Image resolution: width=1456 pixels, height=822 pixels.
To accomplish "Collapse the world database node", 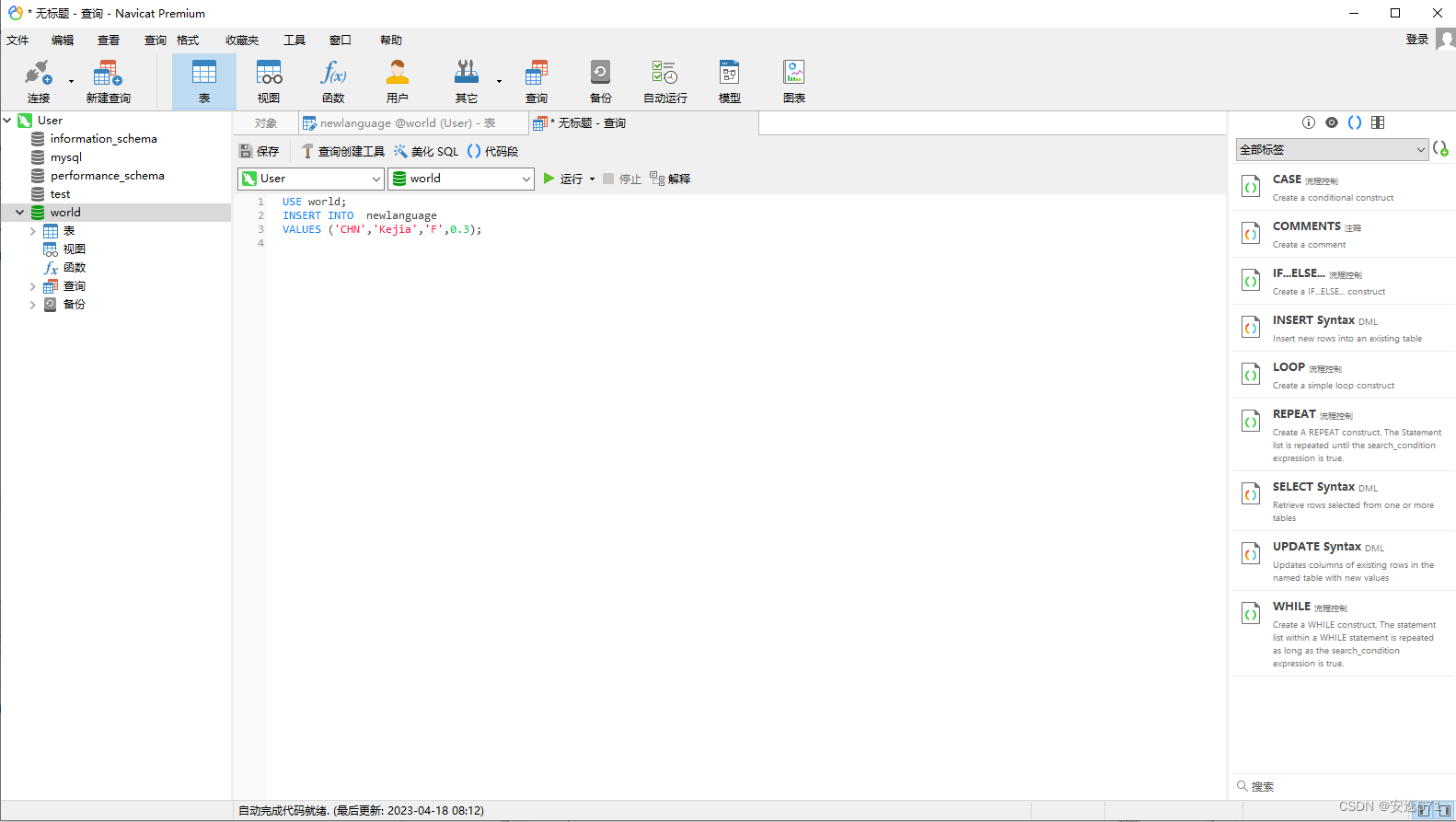I will tap(19, 213).
